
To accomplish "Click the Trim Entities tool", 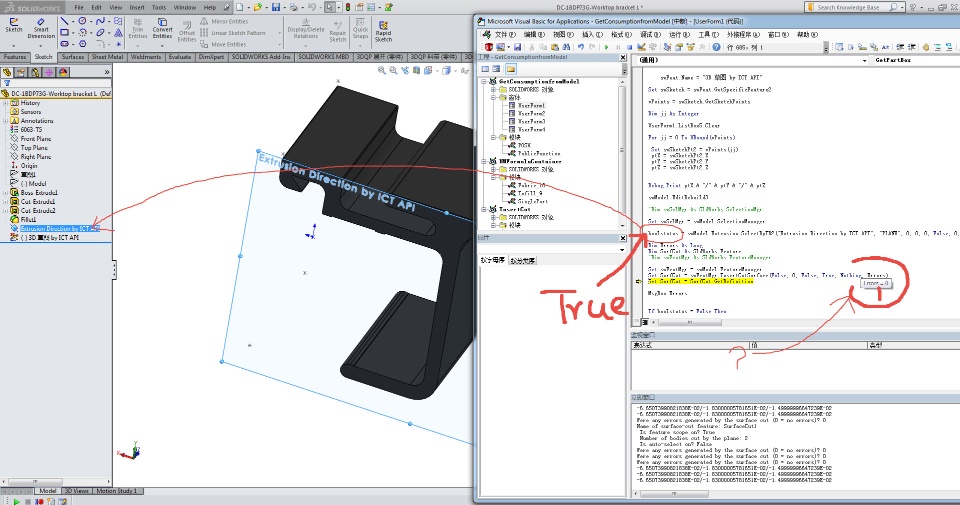I will click(138, 29).
